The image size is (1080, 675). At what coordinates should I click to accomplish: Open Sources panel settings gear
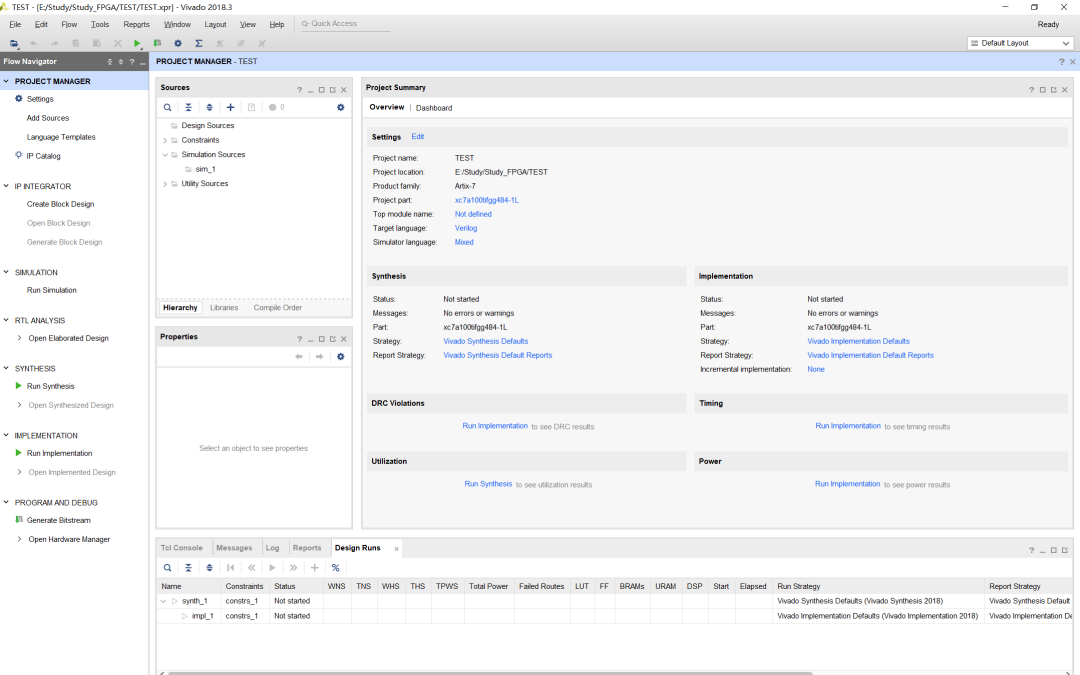point(340,107)
